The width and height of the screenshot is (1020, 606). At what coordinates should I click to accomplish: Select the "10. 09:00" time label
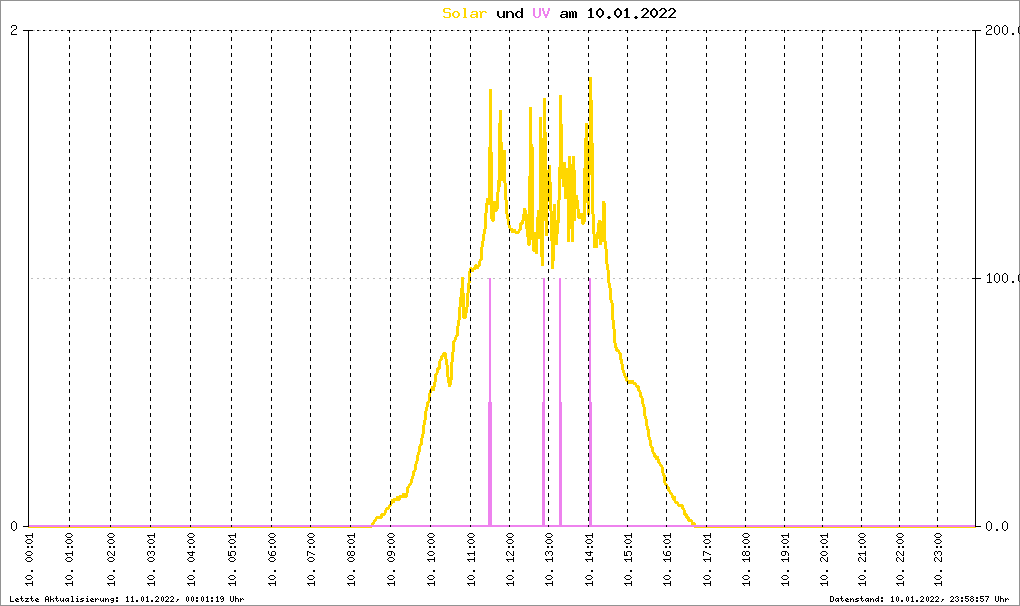point(391,561)
